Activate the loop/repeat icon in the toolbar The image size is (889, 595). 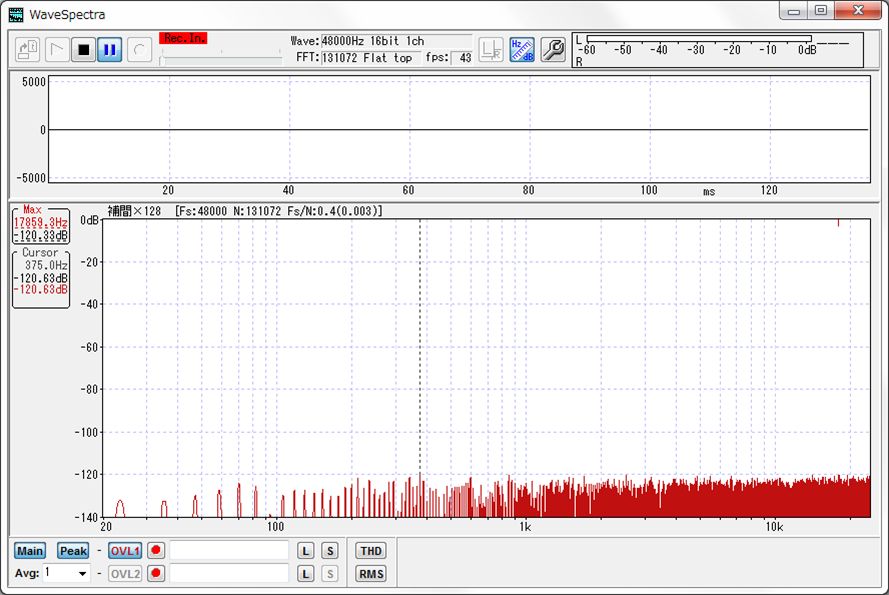pyautogui.click(x=137, y=50)
